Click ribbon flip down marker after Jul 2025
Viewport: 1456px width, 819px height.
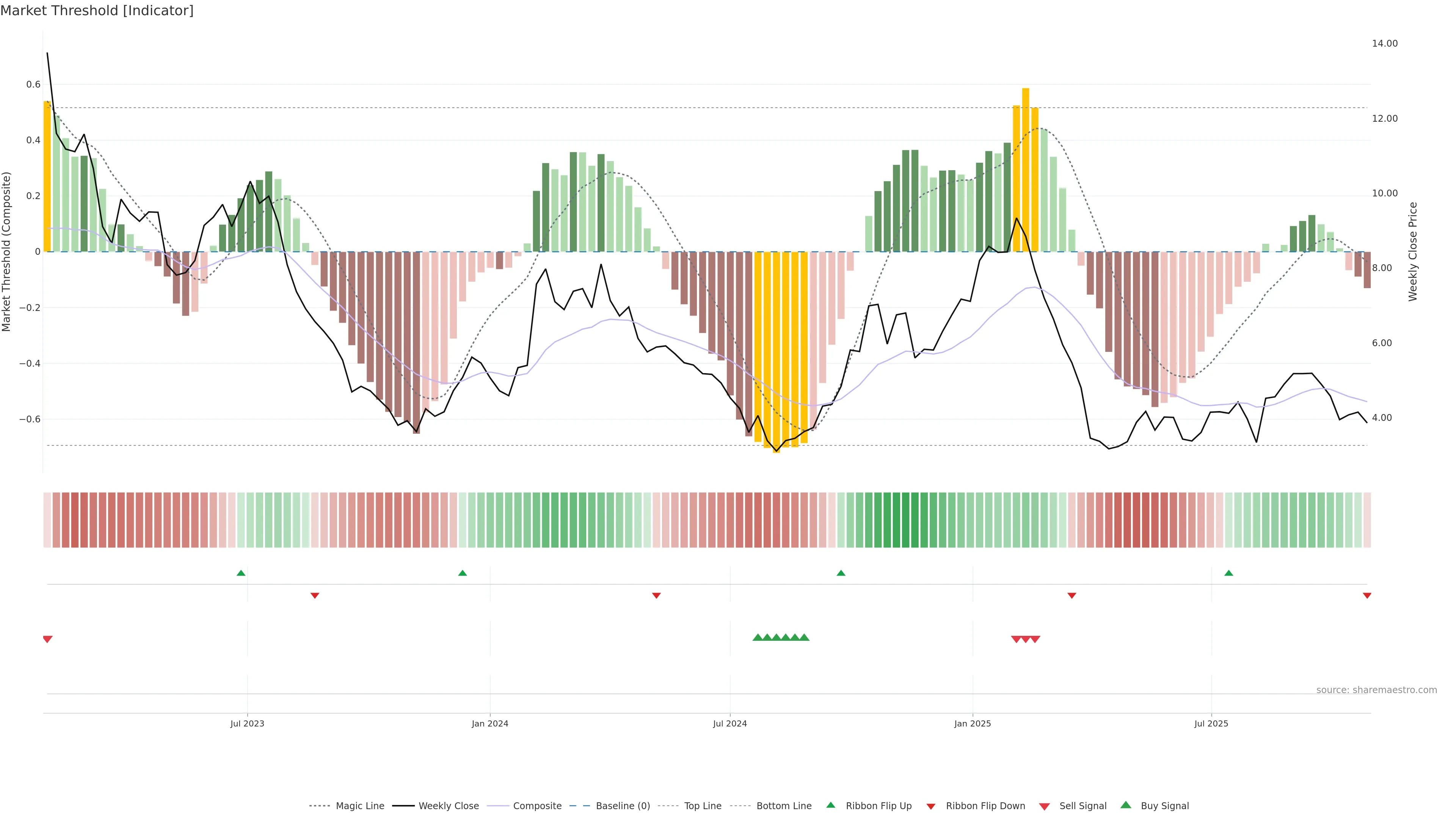tap(1367, 596)
